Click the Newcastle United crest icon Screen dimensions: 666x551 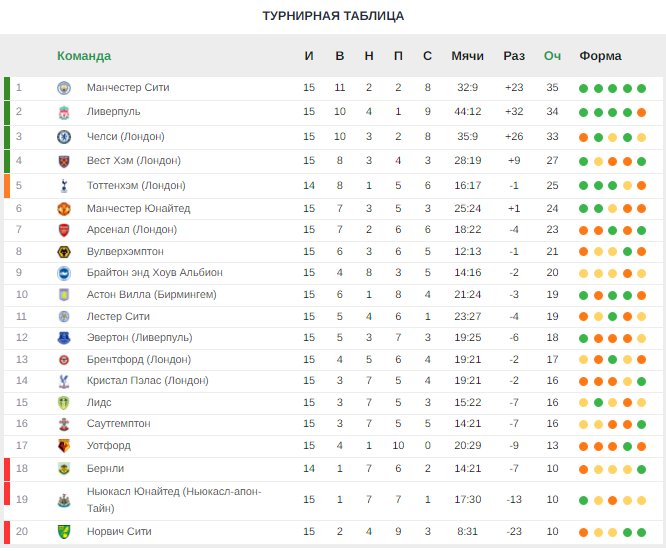point(64,501)
